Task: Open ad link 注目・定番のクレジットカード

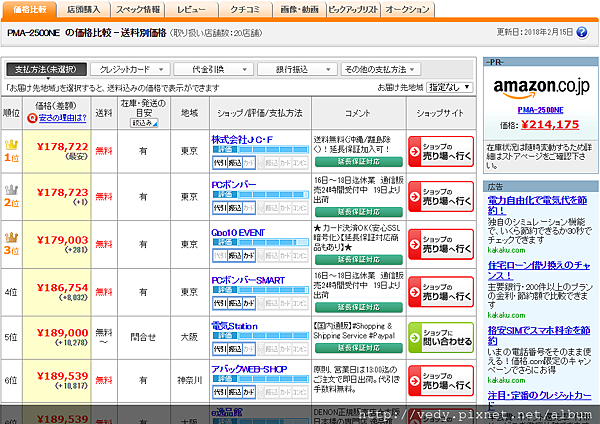Action: pyautogui.click(x=540, y=400)
